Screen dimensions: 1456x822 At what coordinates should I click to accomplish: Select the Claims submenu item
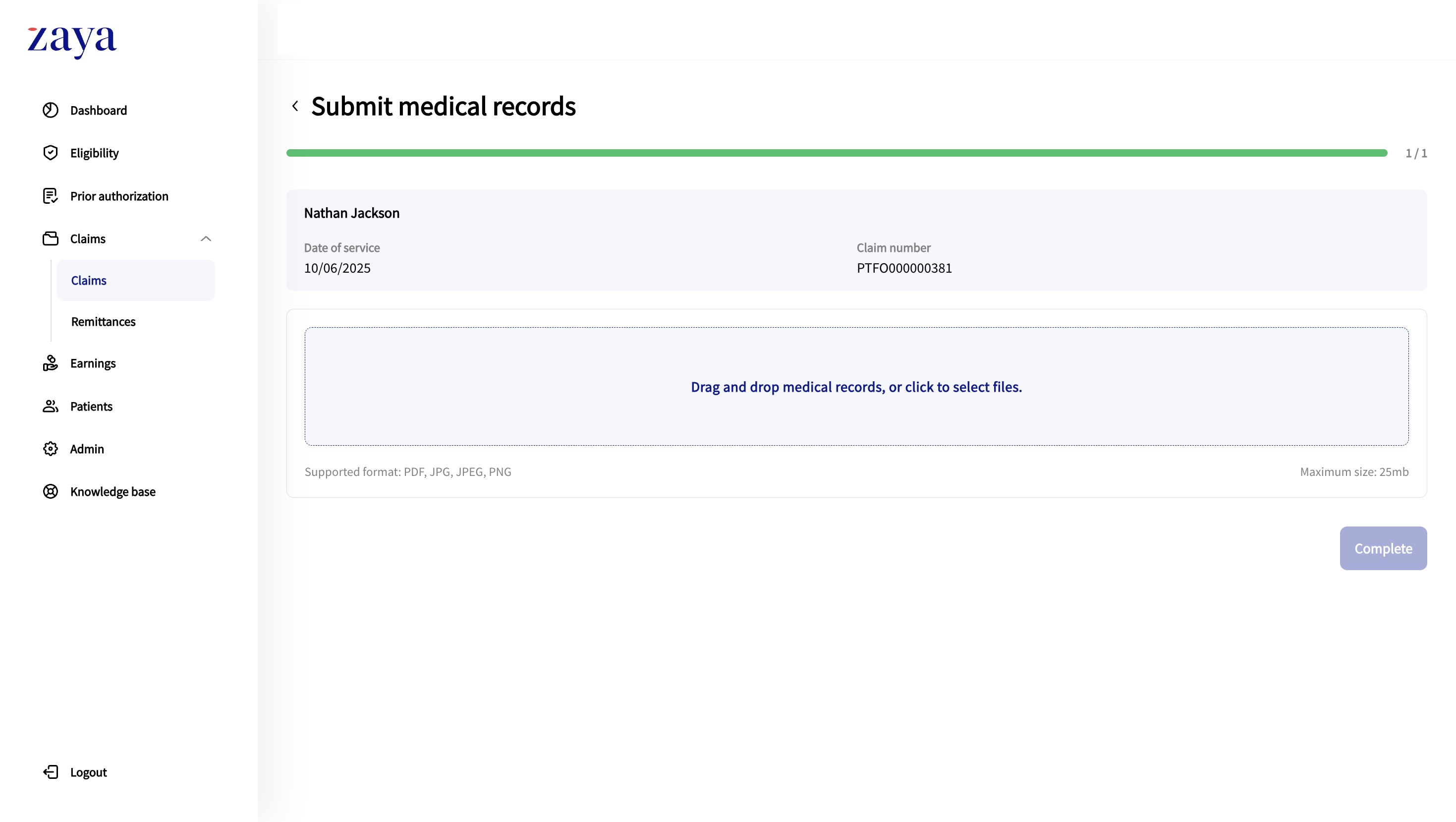pyautogui.click(x=89, y=281)
